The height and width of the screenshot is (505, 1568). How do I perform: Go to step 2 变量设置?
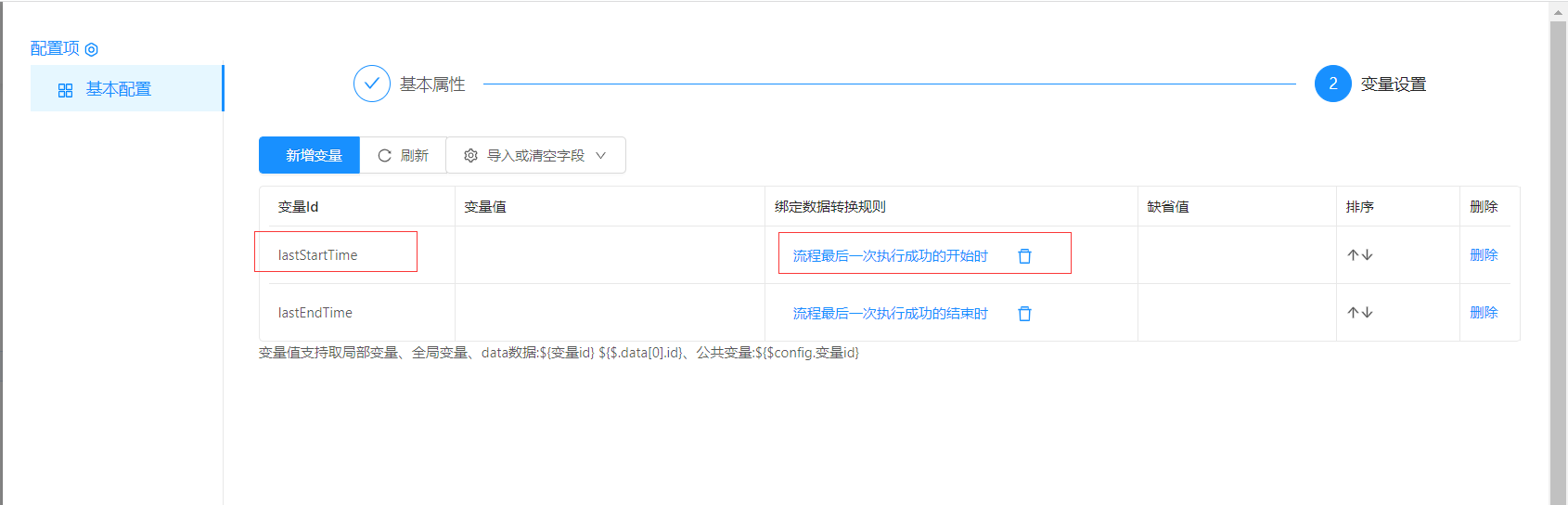(x=1332, y=84)
